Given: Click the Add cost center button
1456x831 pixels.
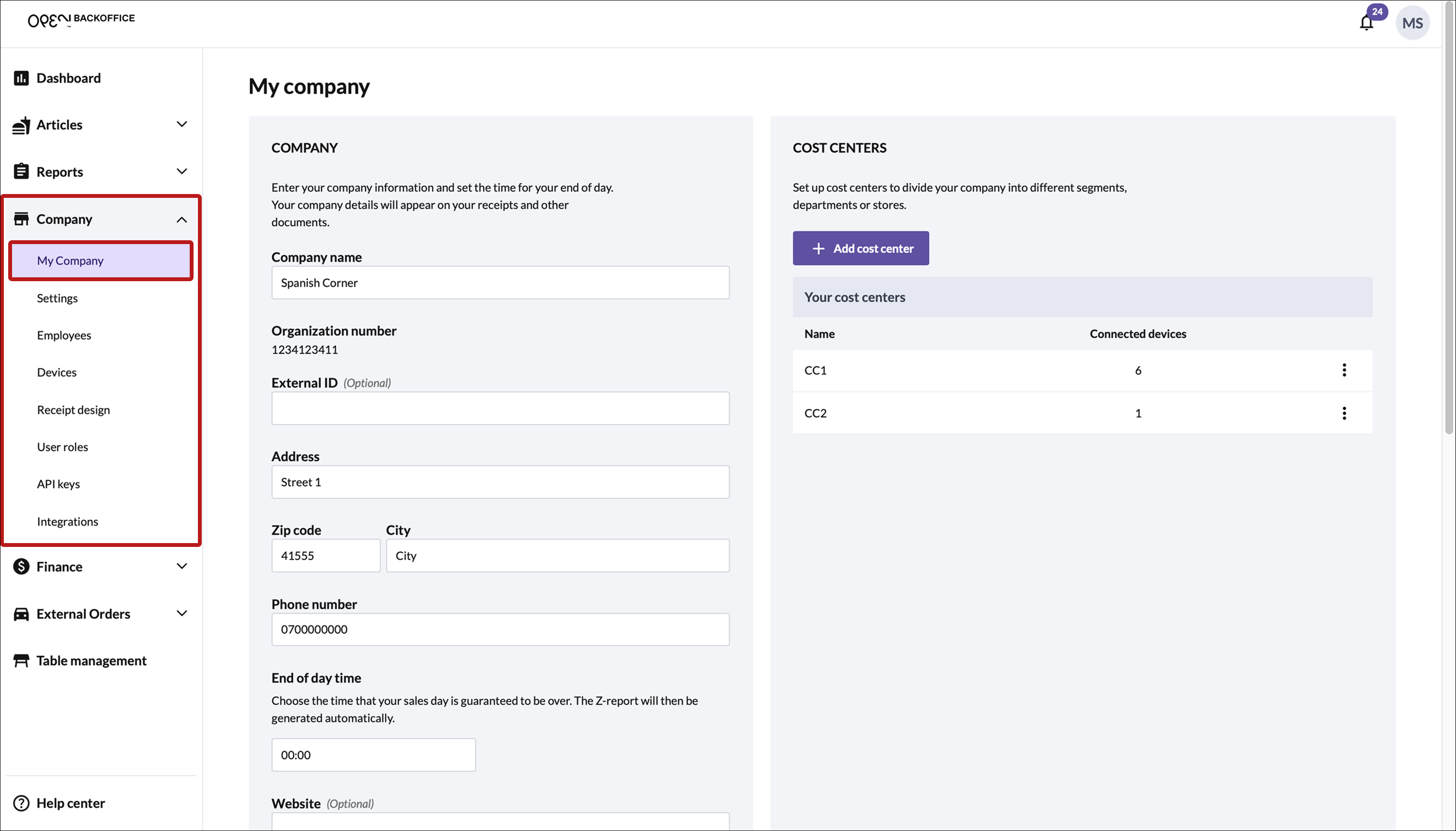Looking at the screenshot, I should tap(860, 248).
